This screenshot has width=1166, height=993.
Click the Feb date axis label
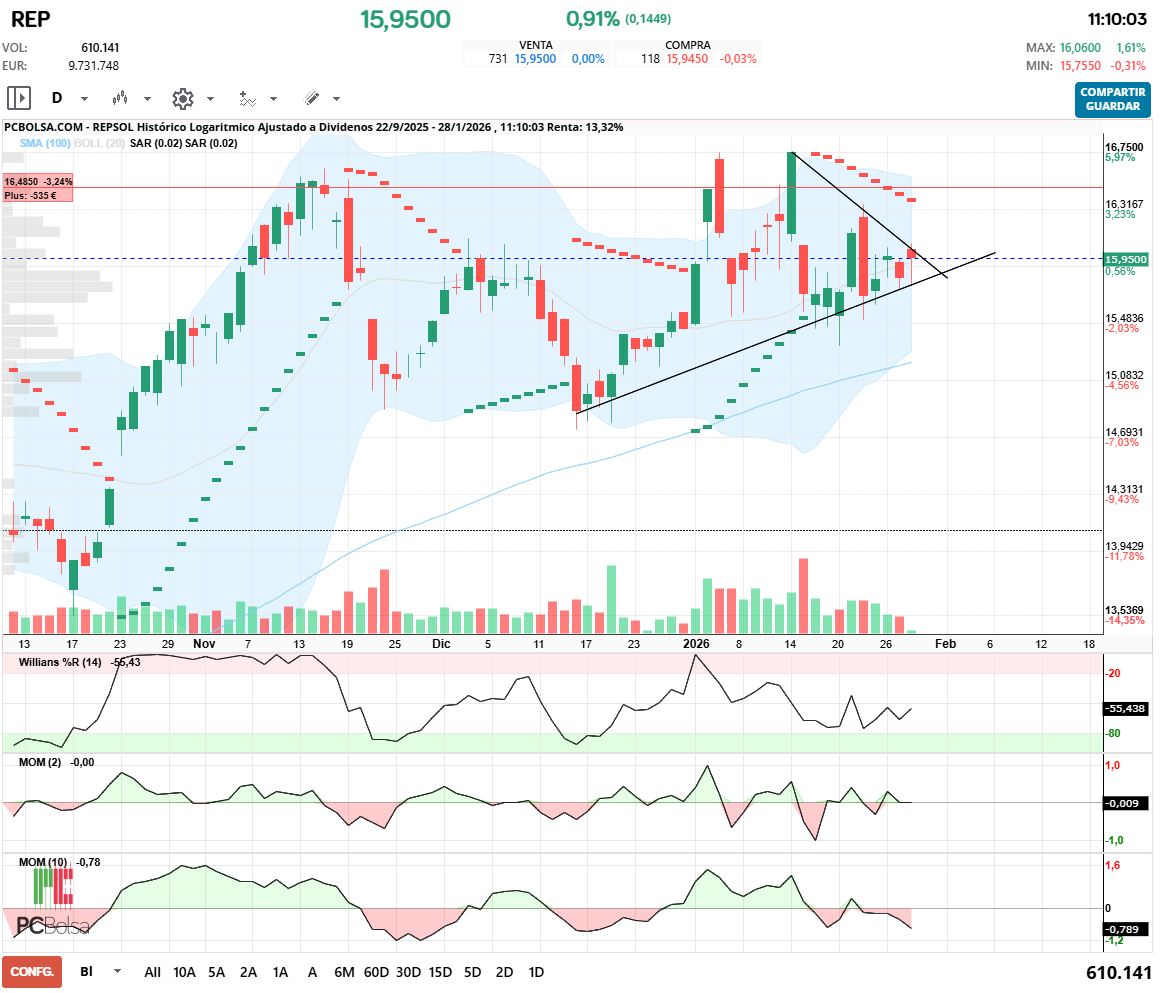pyautogui.click(x=945, y=644)
